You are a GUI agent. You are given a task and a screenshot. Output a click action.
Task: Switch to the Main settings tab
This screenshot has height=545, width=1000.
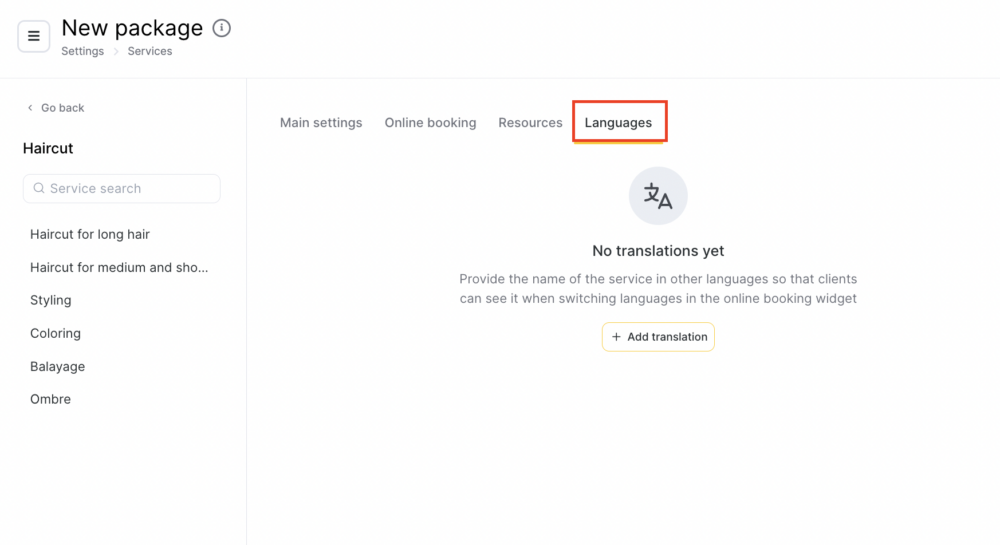321,122
